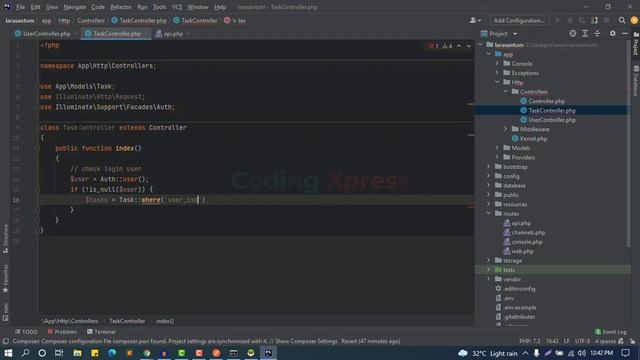Click the Run (play) icon
Screen dimensions: 640x360
click(x=558, y=20)
